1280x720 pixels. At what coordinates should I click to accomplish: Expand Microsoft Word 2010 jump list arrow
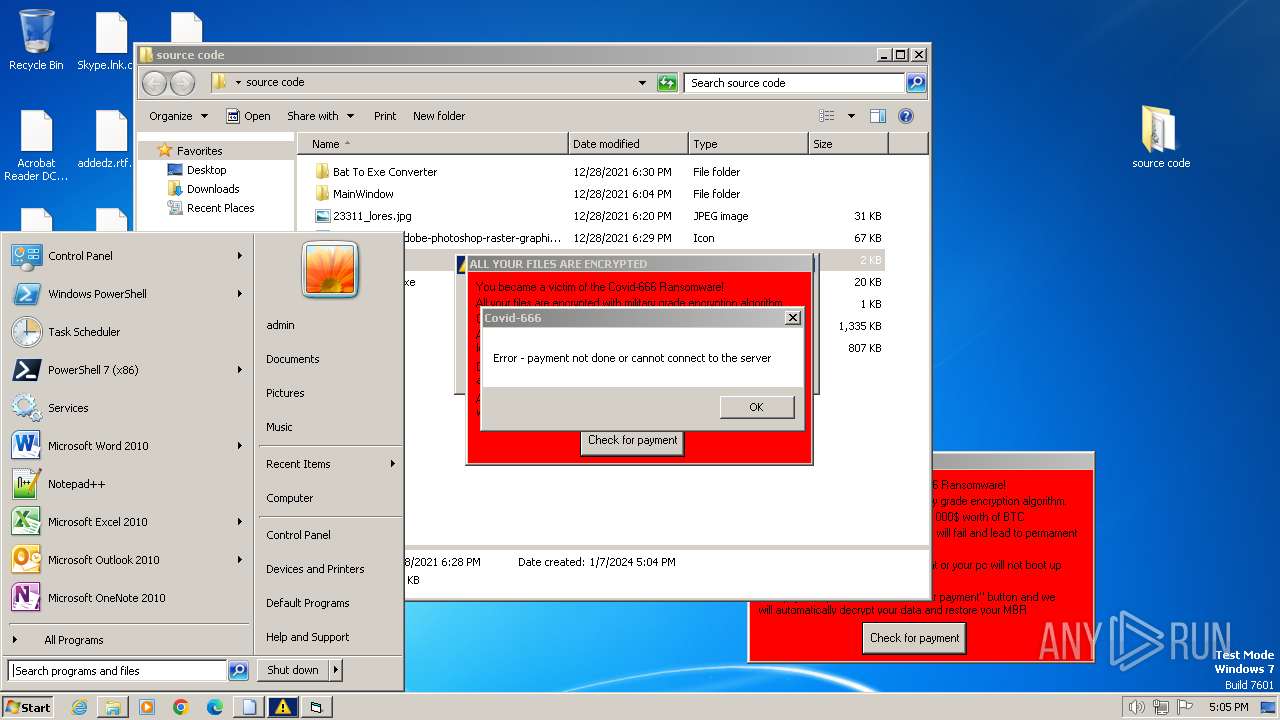point(240,446)
